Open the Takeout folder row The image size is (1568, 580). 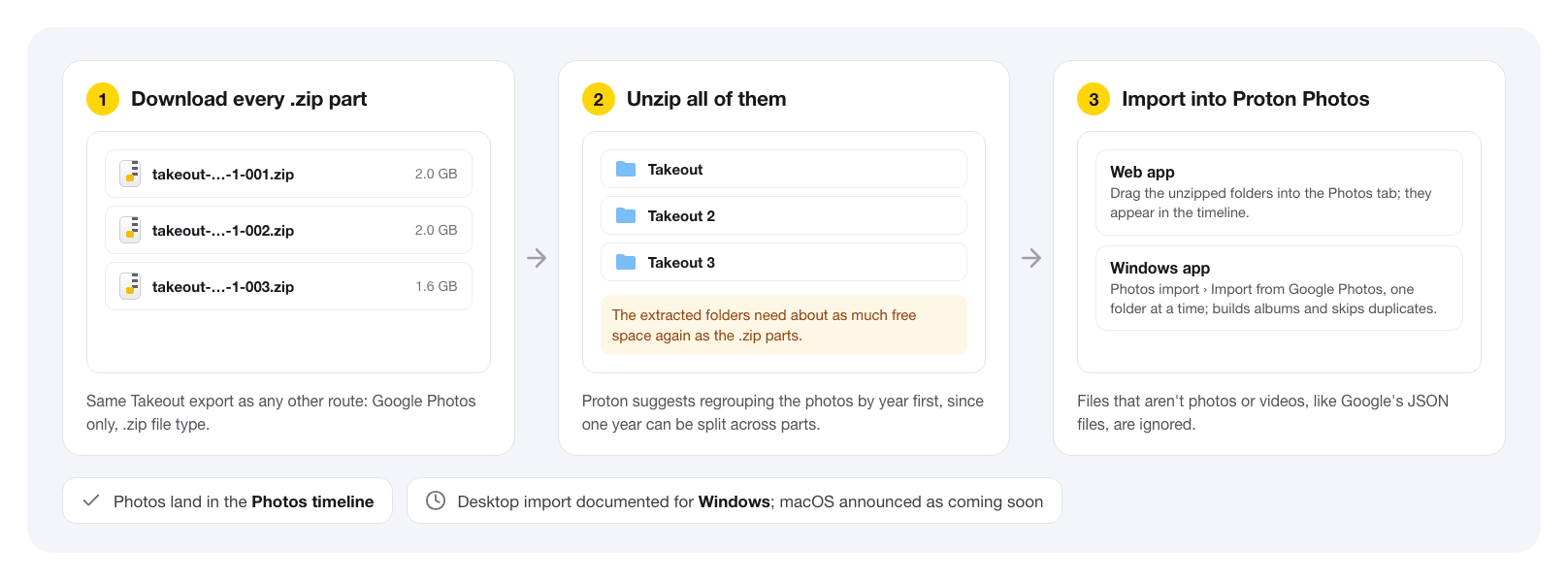784,169
